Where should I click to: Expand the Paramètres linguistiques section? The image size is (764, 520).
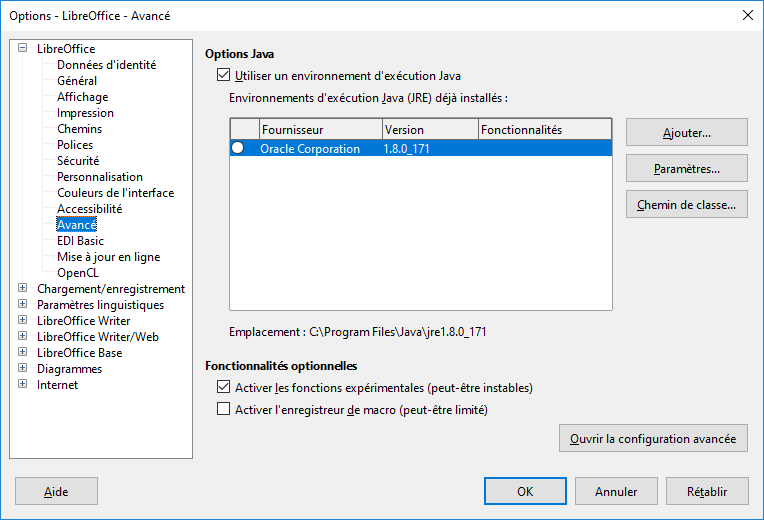click(x=23, y=305)
